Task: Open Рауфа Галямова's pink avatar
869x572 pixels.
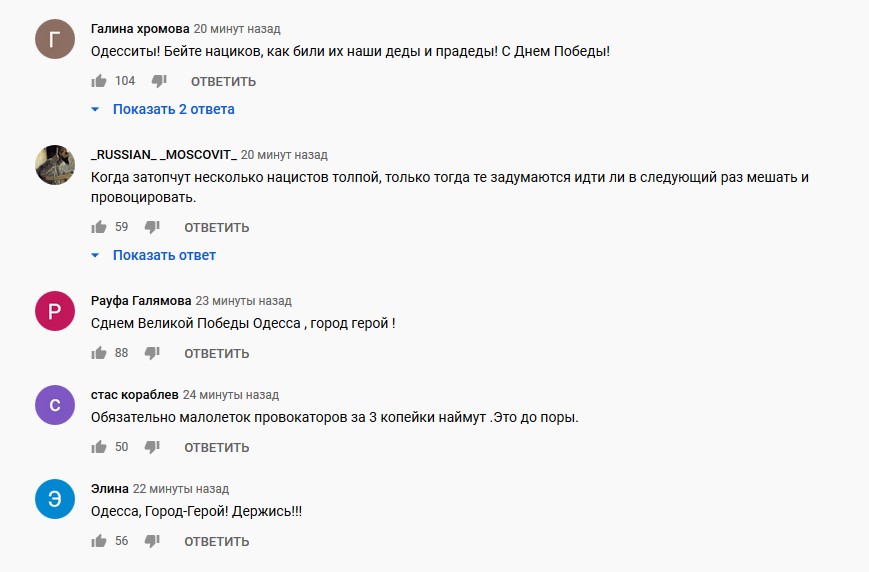Action: (x=55, y=311)
